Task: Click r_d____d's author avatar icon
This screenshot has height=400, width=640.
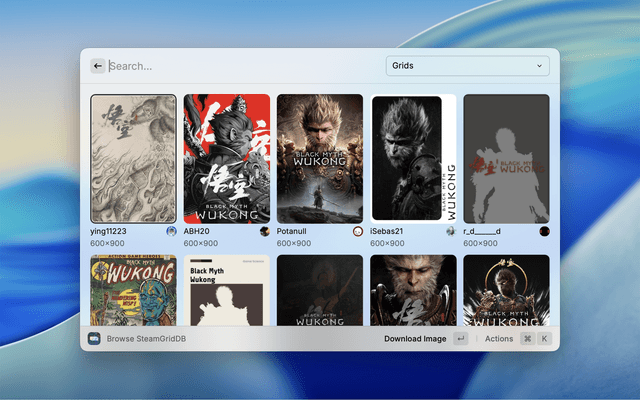Action: click(x=544, y=231)
